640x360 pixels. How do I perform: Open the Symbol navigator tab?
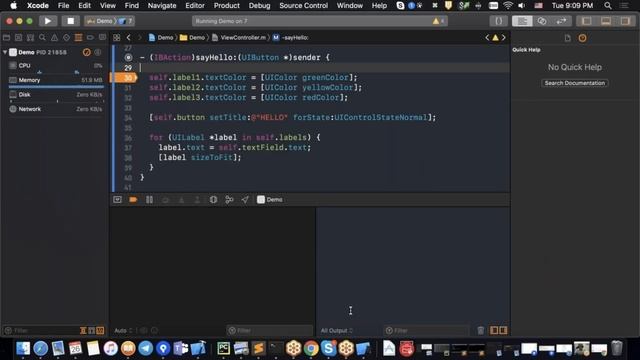coord(30,38)
